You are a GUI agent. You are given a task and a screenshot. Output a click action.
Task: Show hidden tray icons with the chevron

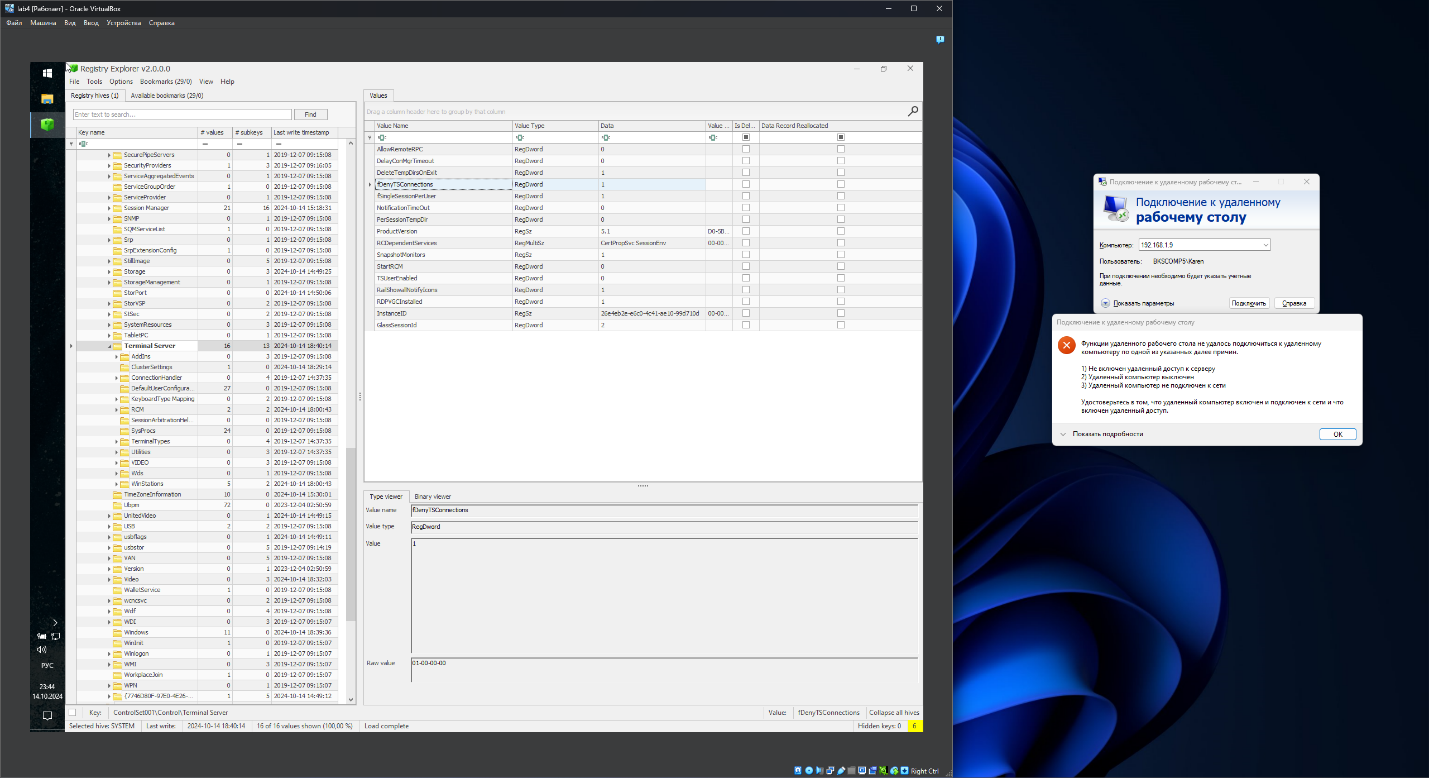coord(55,623)
